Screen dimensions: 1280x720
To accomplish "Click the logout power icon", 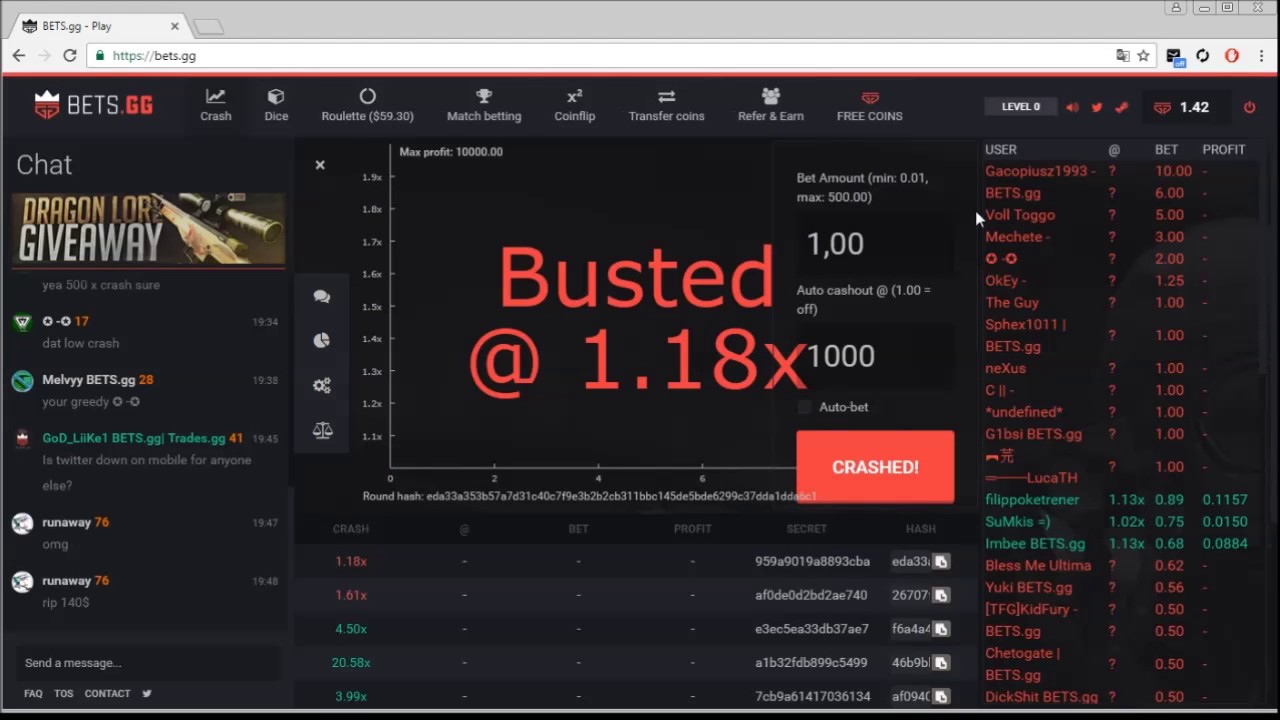I will 1249,107.
